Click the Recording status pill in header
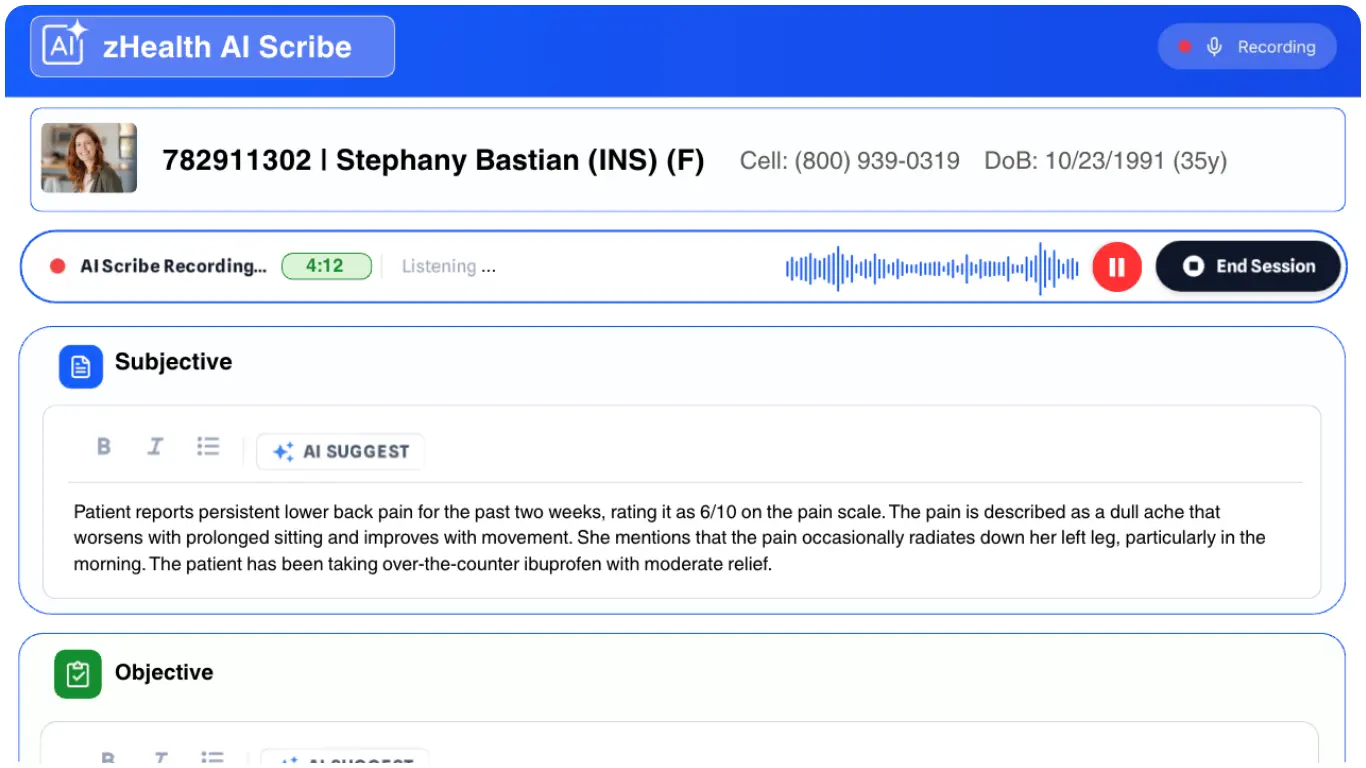 [1246, 47]
